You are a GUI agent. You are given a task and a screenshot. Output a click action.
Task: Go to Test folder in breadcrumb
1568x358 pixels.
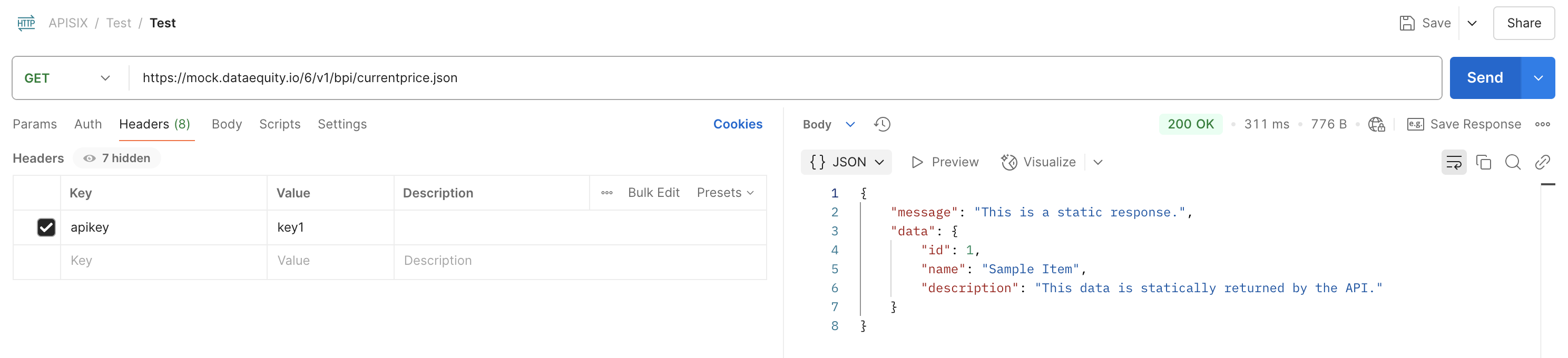click(119, 23)
